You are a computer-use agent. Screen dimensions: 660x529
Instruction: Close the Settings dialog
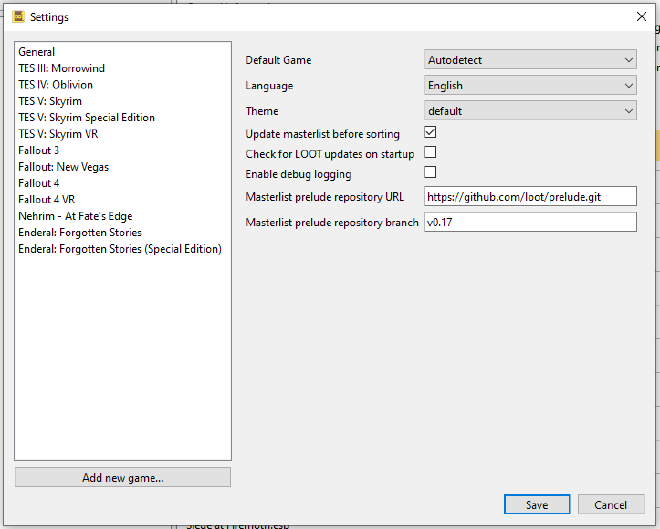pyautogui.click(x=641, y=17)
